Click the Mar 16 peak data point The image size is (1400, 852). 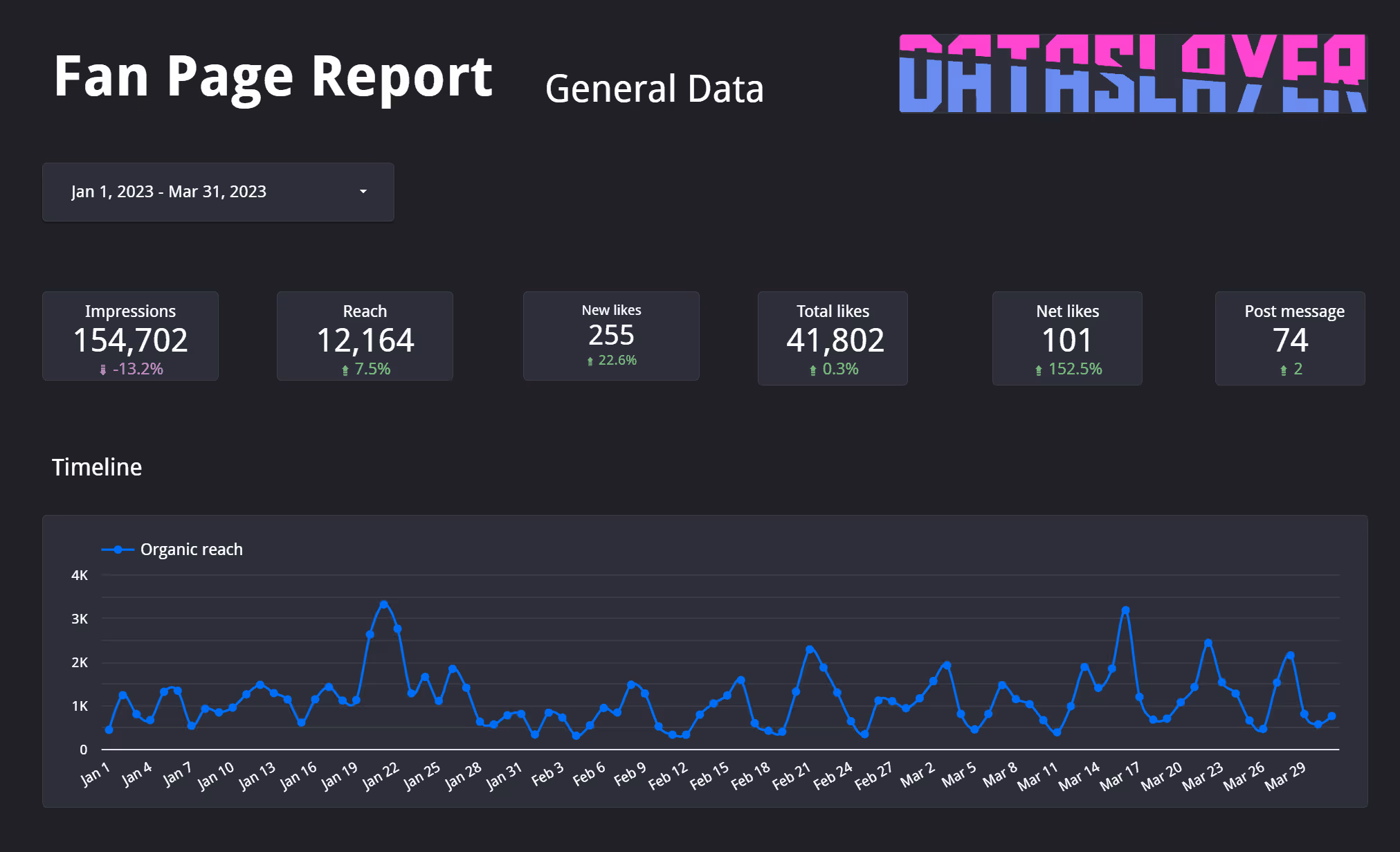tap(1125, 610)
